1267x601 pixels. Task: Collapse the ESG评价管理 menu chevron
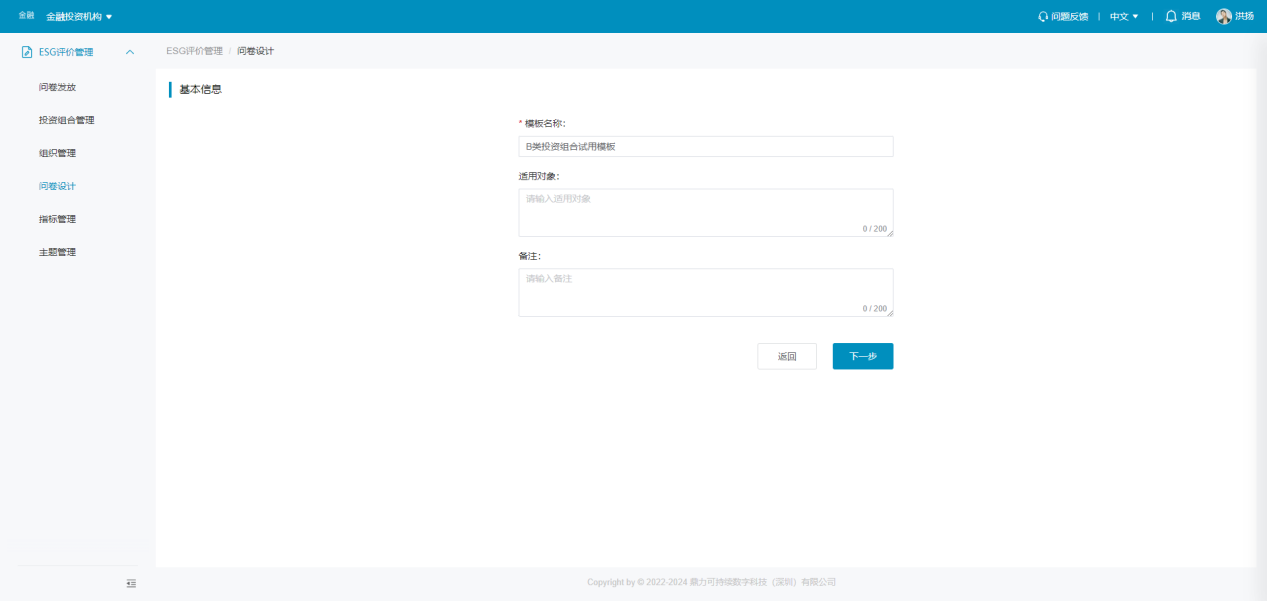(130, 52)
